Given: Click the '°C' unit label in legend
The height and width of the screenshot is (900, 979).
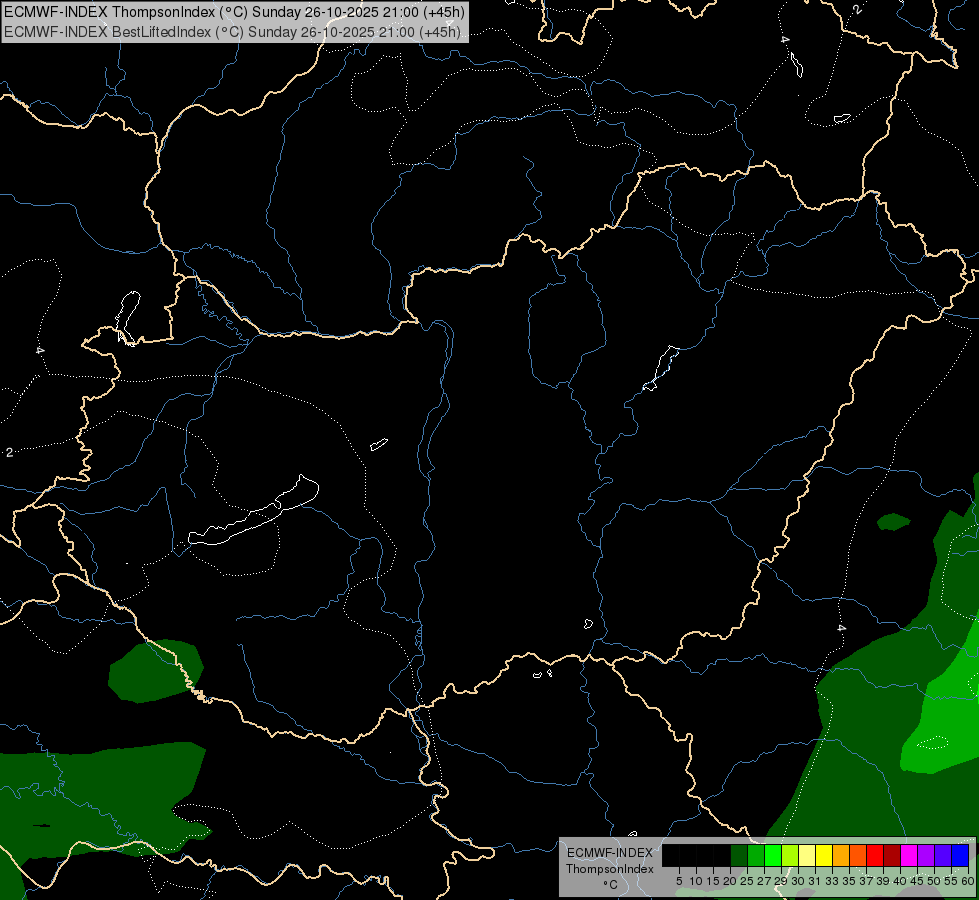Looking at the screenshot, I should [611, 885].
